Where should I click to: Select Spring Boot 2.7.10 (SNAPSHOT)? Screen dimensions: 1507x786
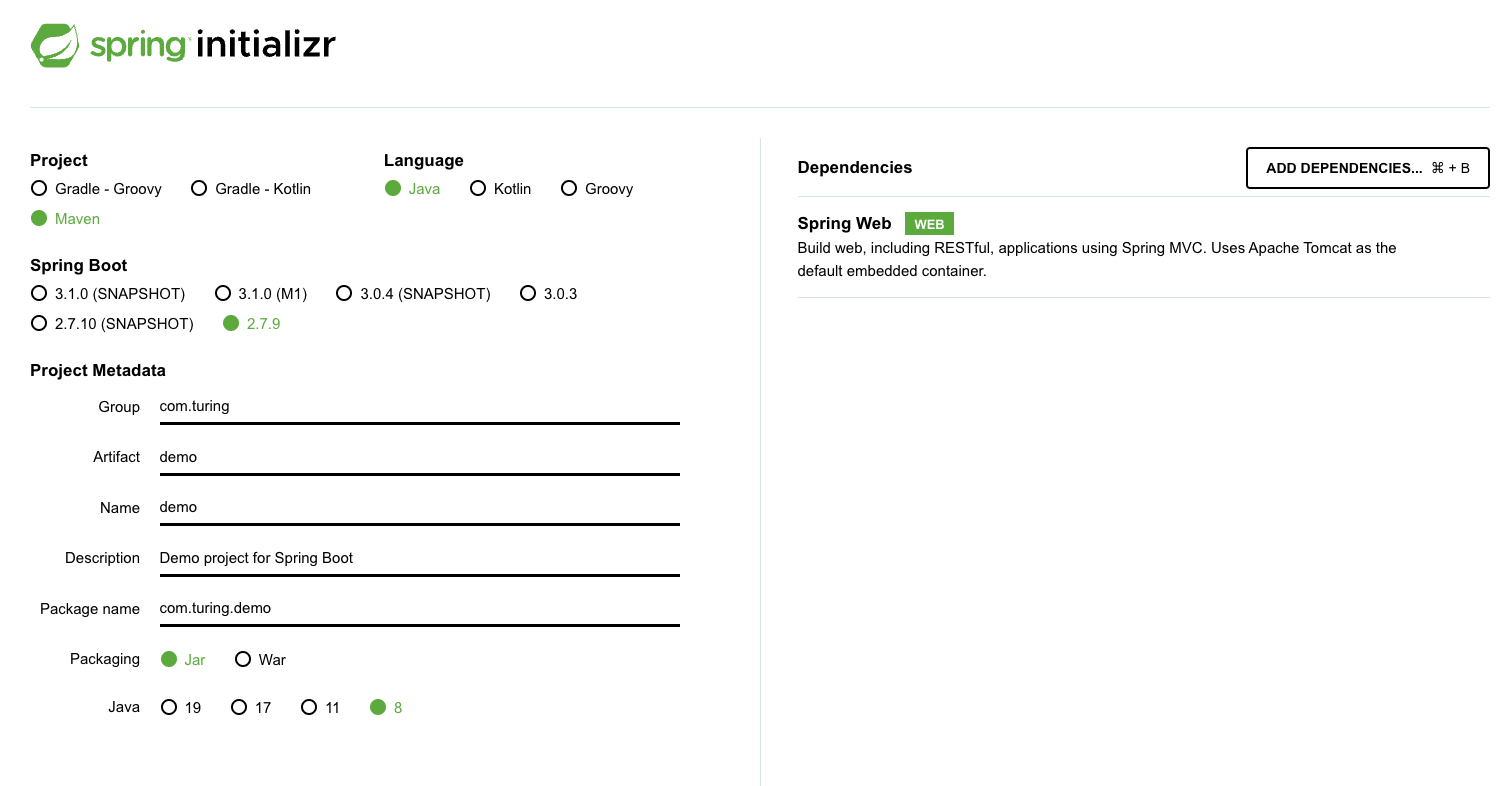(112, 323)
